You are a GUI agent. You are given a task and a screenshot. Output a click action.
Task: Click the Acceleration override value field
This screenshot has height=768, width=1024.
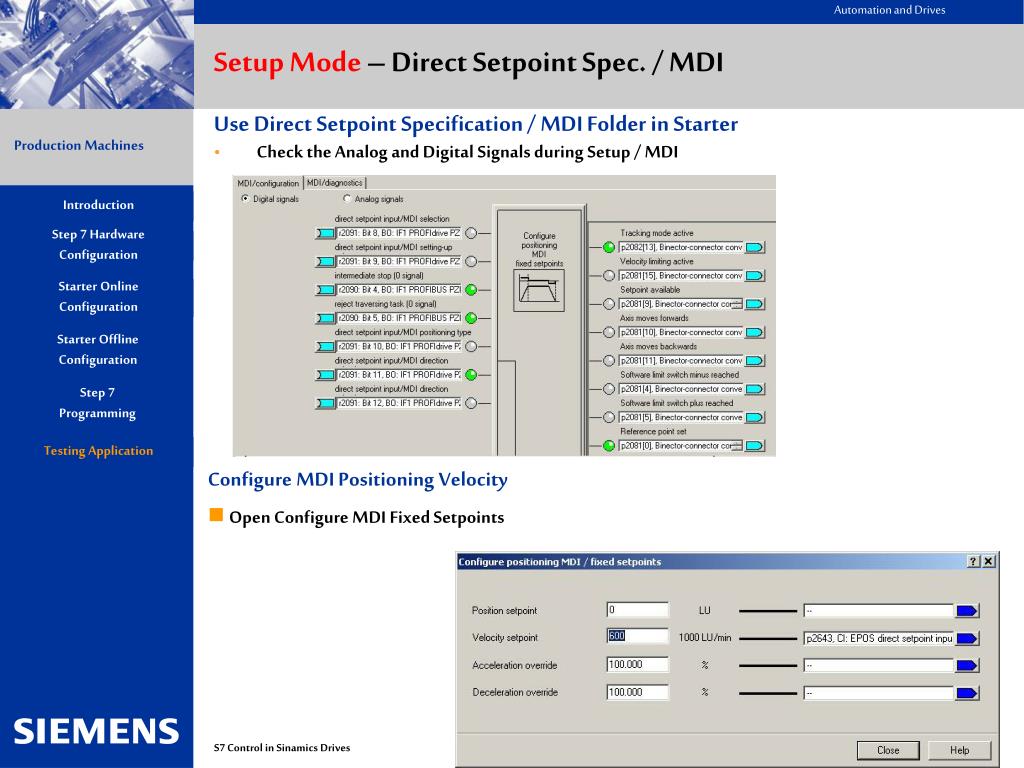coord(637,665)
